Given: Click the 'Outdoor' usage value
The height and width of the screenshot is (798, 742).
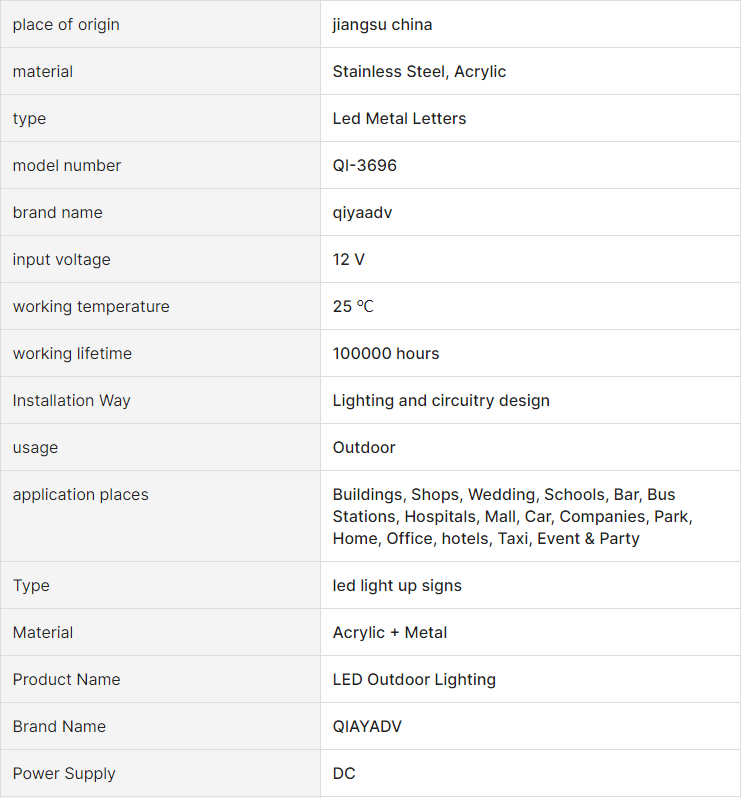Looking at the screenshot, I should click(x=364, y=447).
